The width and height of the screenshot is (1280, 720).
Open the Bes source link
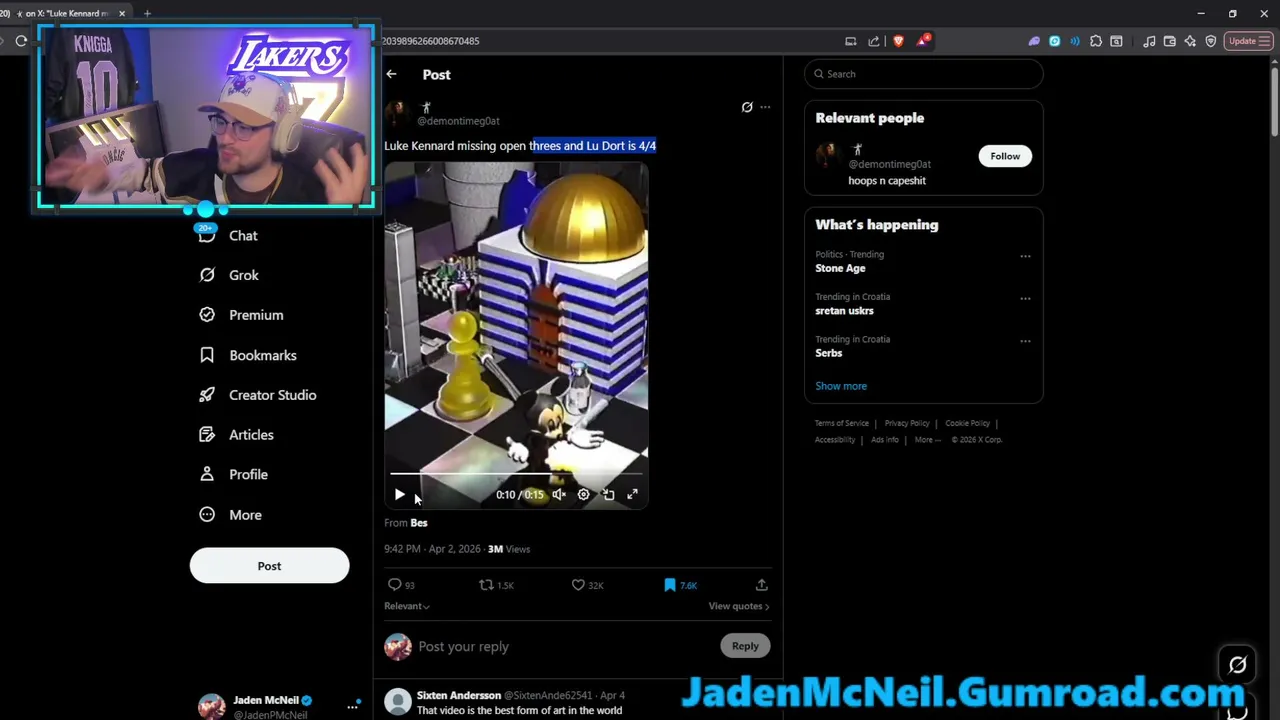419,523
